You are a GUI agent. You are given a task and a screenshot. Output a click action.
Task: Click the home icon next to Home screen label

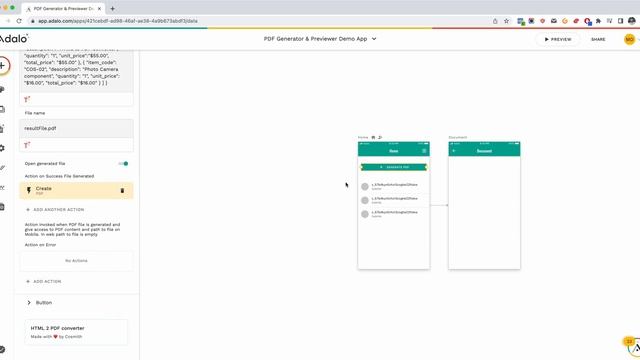373,138
